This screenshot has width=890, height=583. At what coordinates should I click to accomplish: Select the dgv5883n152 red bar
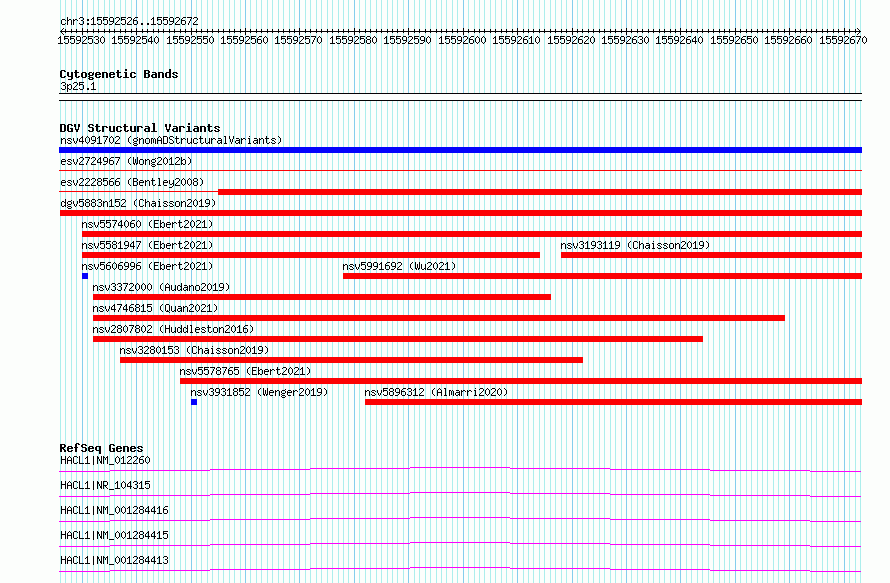460,213
